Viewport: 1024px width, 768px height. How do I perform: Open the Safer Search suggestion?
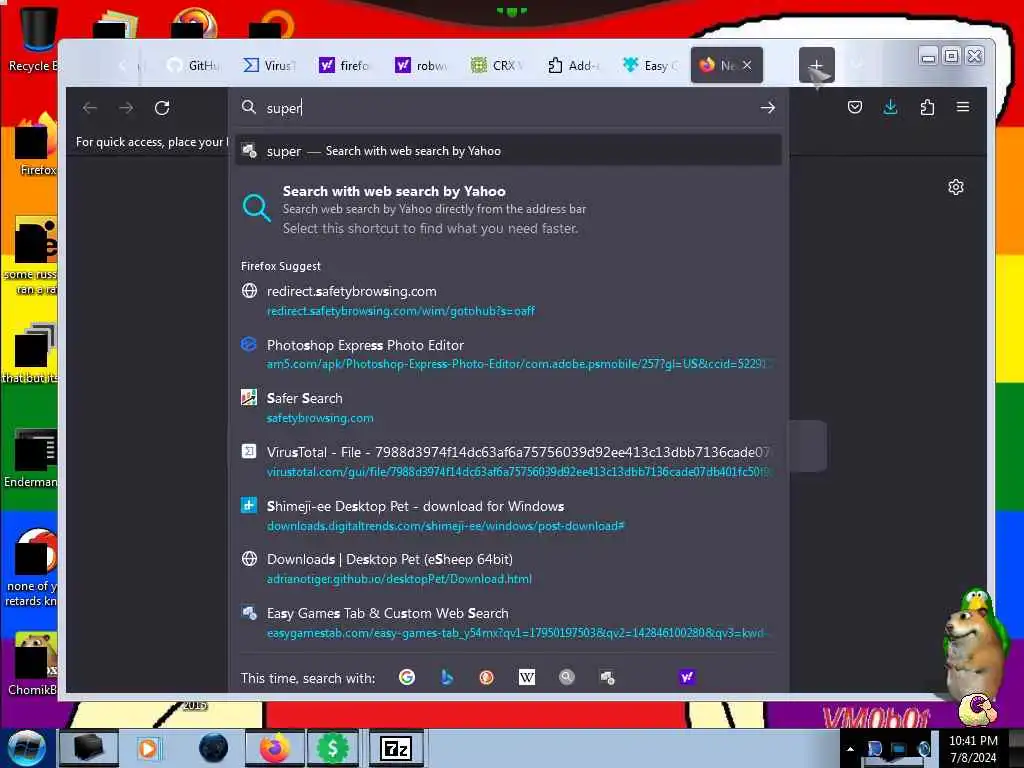click(508, 408)
